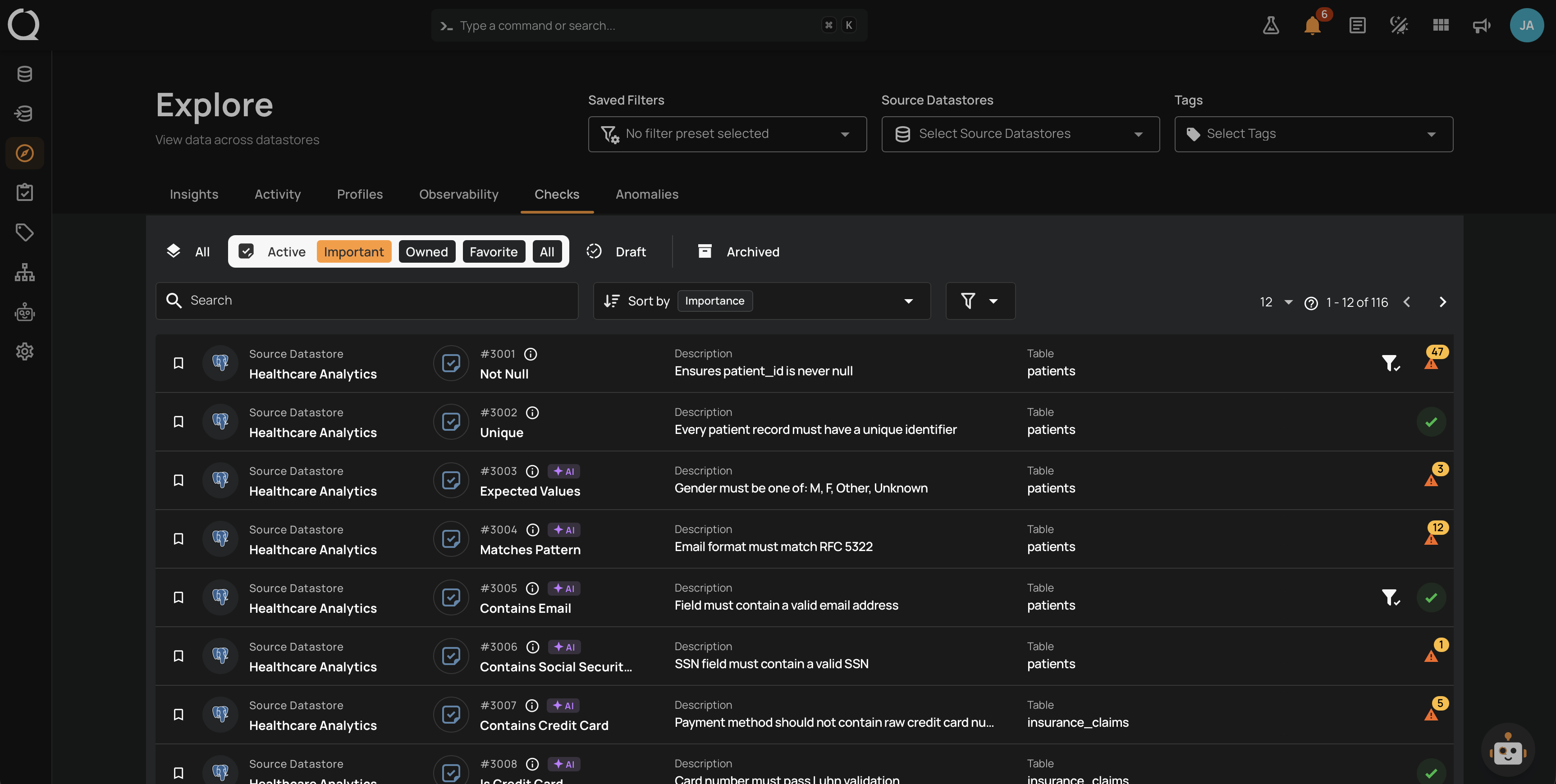Toggle the Active checks checkbox
Screen dimensions: 1556x784
click(246, 251)
